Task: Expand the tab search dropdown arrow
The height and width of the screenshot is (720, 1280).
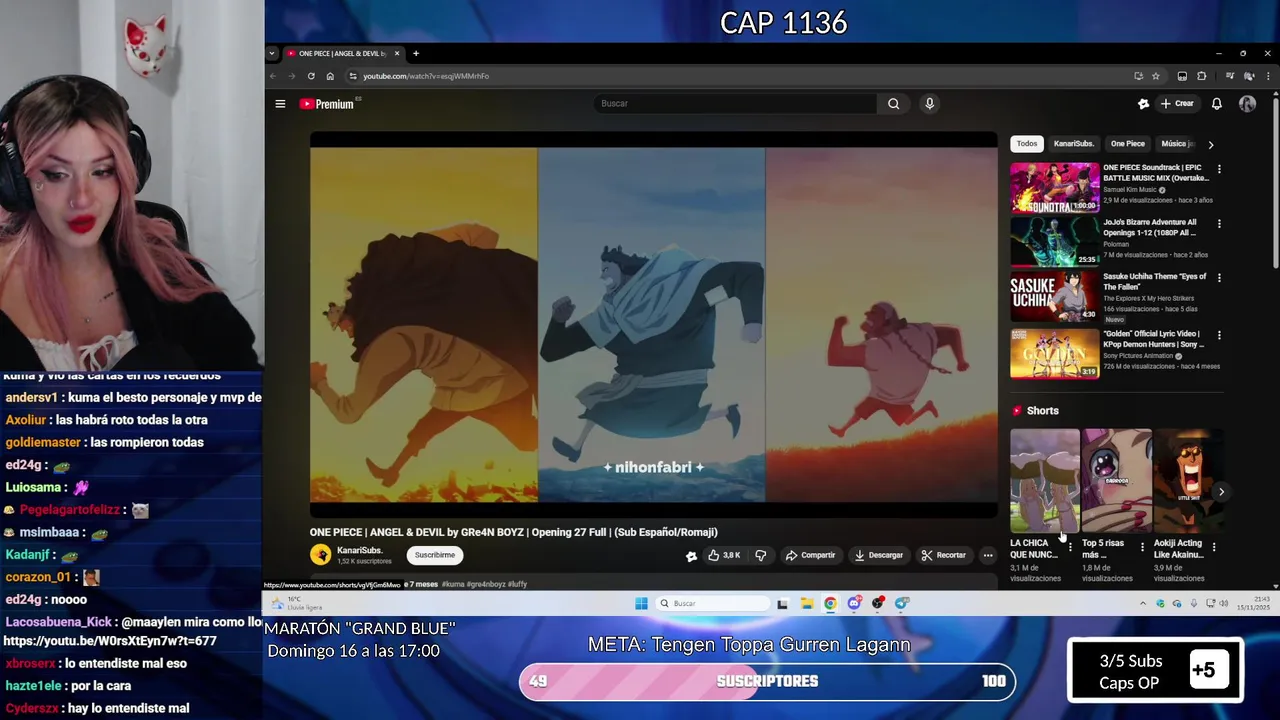Action: click(x=272, y=54)
